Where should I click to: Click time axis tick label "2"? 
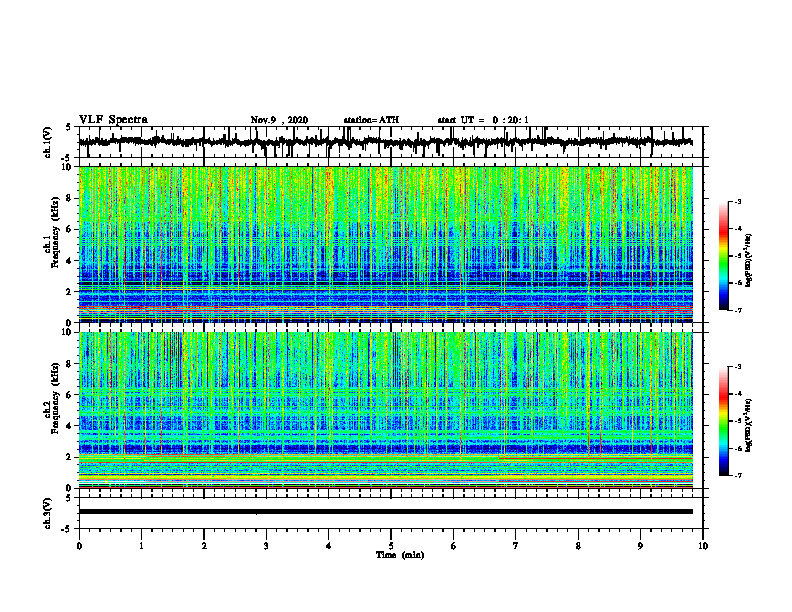coord(204,546)
